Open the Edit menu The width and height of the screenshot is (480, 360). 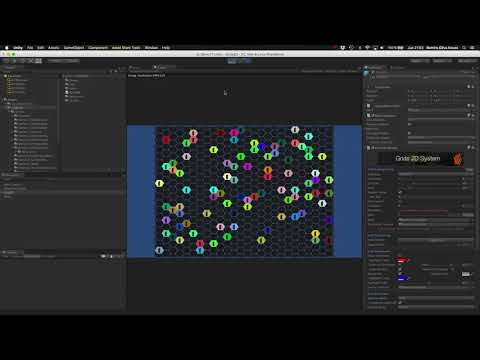click(x=41, y=48)
